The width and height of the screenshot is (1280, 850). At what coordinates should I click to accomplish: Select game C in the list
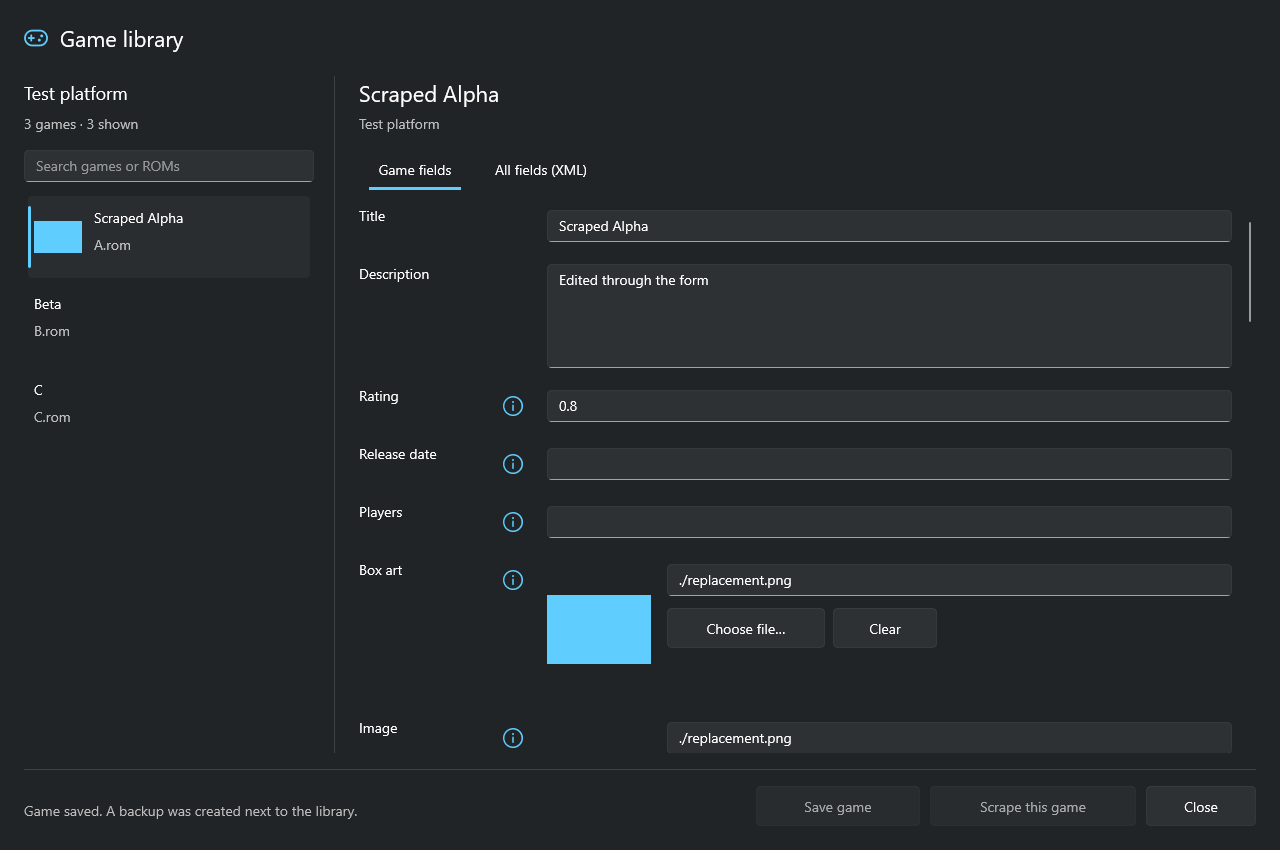[x=169, y=404]
